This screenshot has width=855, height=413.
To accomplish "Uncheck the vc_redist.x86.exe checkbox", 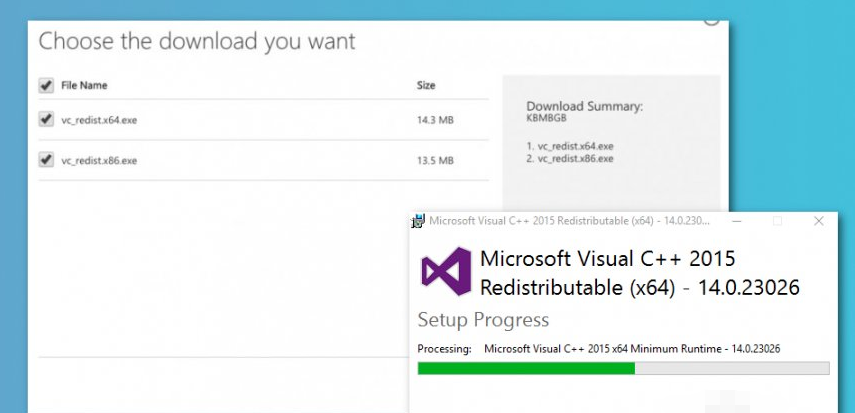I will click(x=46, y=159).
